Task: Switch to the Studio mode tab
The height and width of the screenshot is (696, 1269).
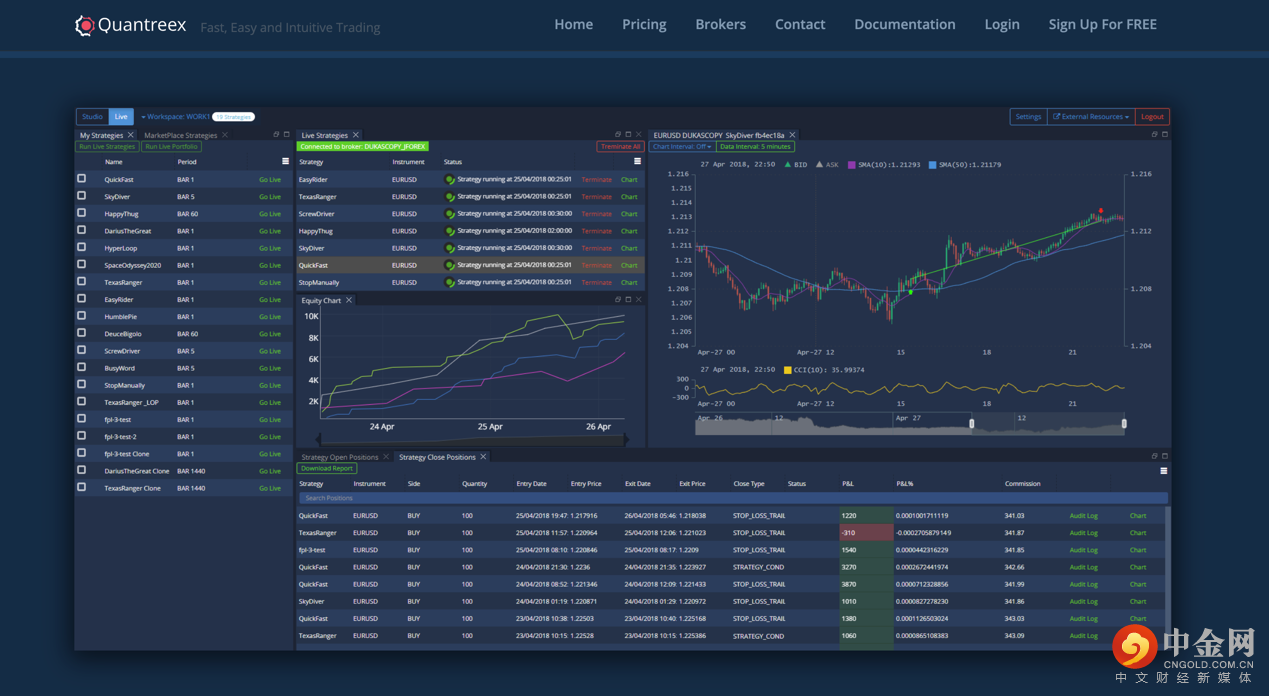Action: click(92, 117)
